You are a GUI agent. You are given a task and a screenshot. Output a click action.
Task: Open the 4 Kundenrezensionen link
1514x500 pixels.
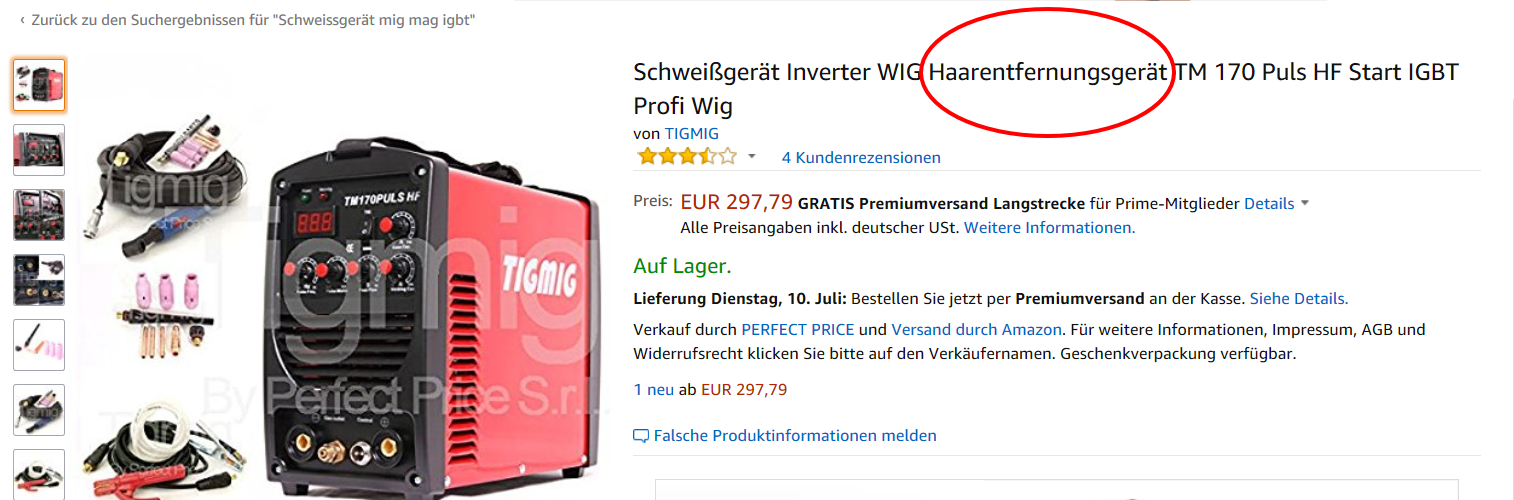click(861, 157)
